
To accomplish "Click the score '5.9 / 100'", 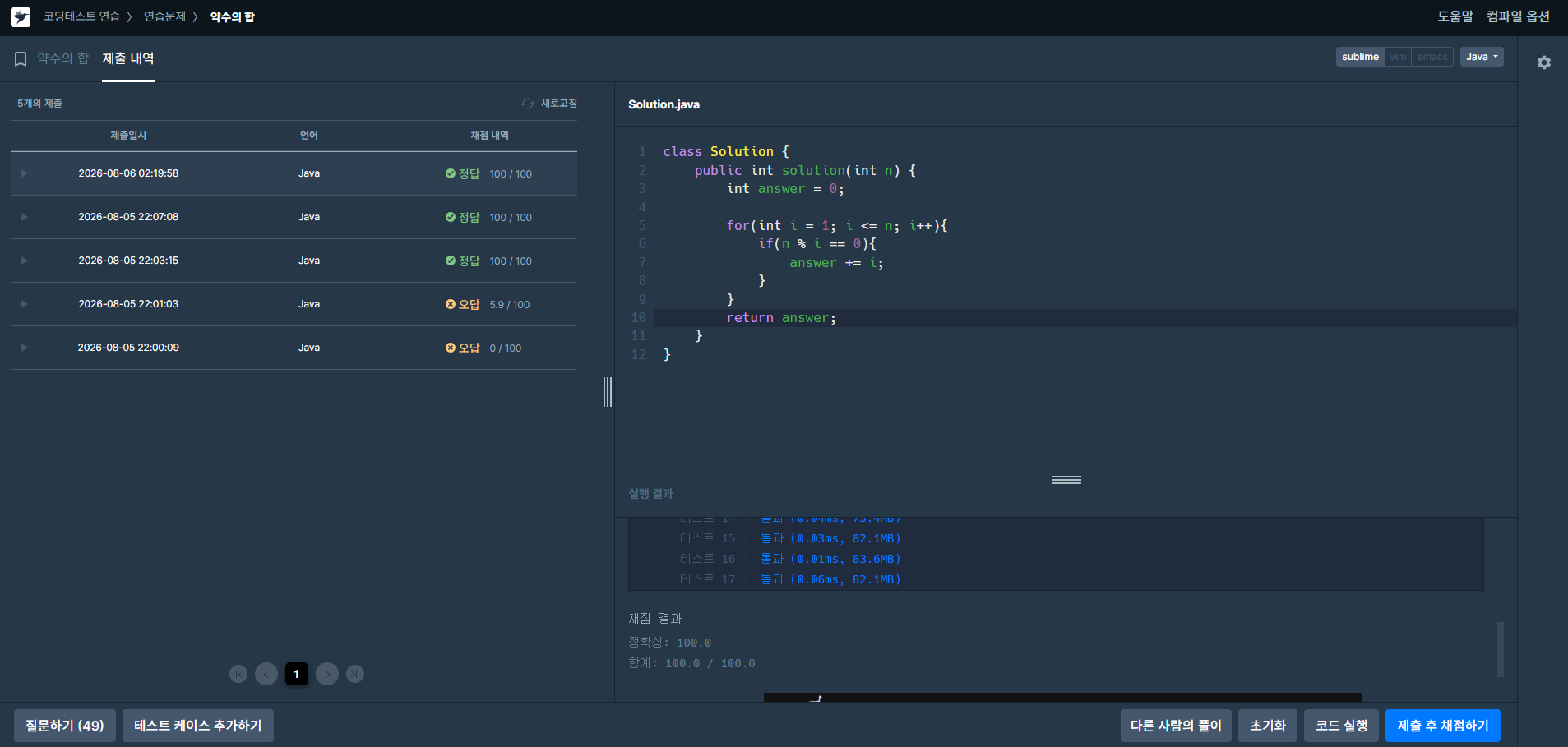I will pos(510,305).
